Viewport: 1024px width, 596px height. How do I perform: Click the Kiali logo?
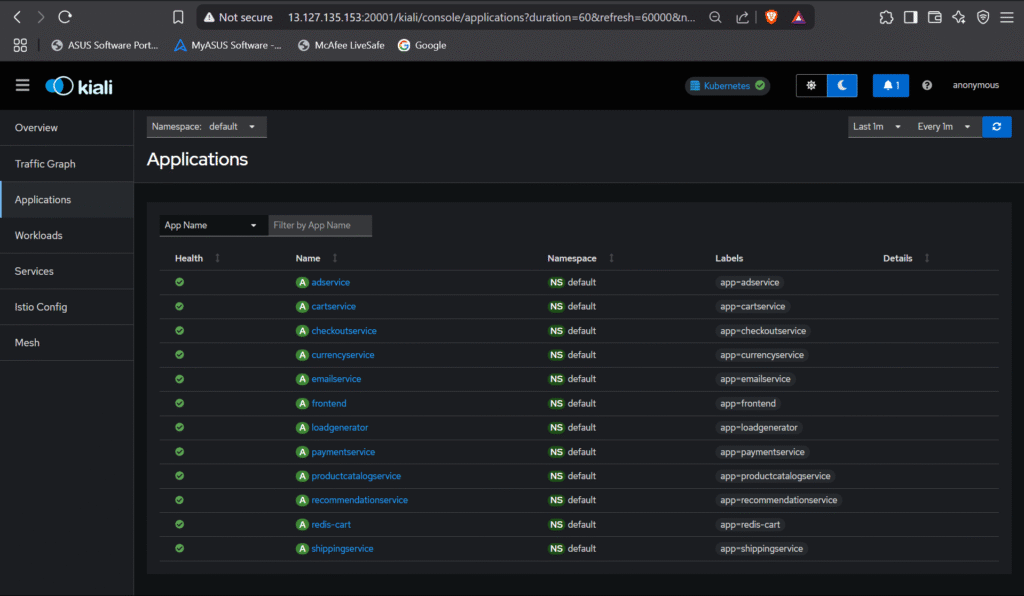(x=79, y=86)
